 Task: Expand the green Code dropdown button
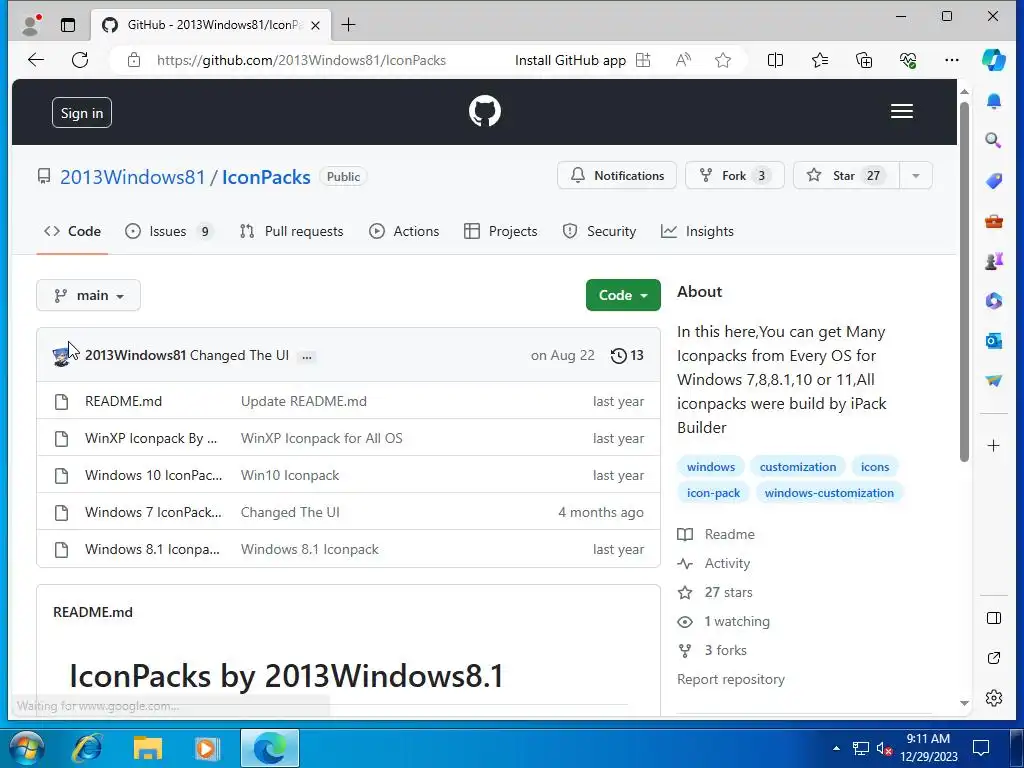[x=623, y=295]
